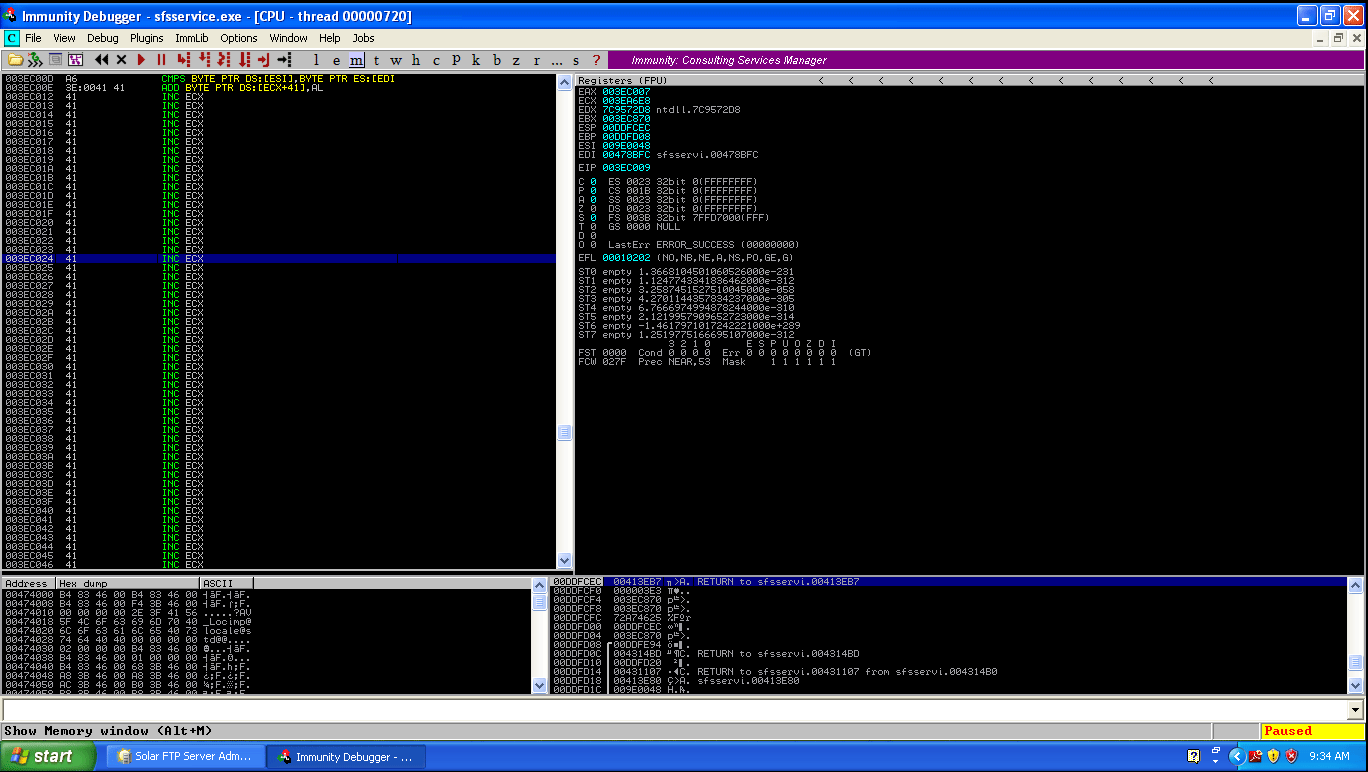Show Breakpoints with the 'b' button
This screenshot has height=772, width=1368.
(x=497, y=60)
